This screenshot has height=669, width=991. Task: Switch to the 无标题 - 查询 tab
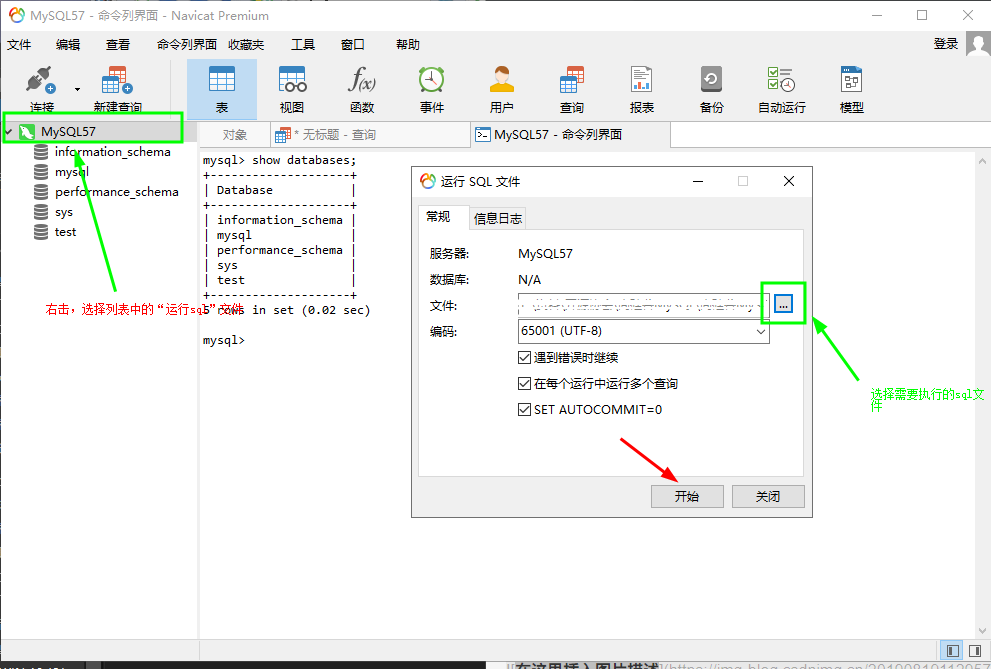(370, 135)
